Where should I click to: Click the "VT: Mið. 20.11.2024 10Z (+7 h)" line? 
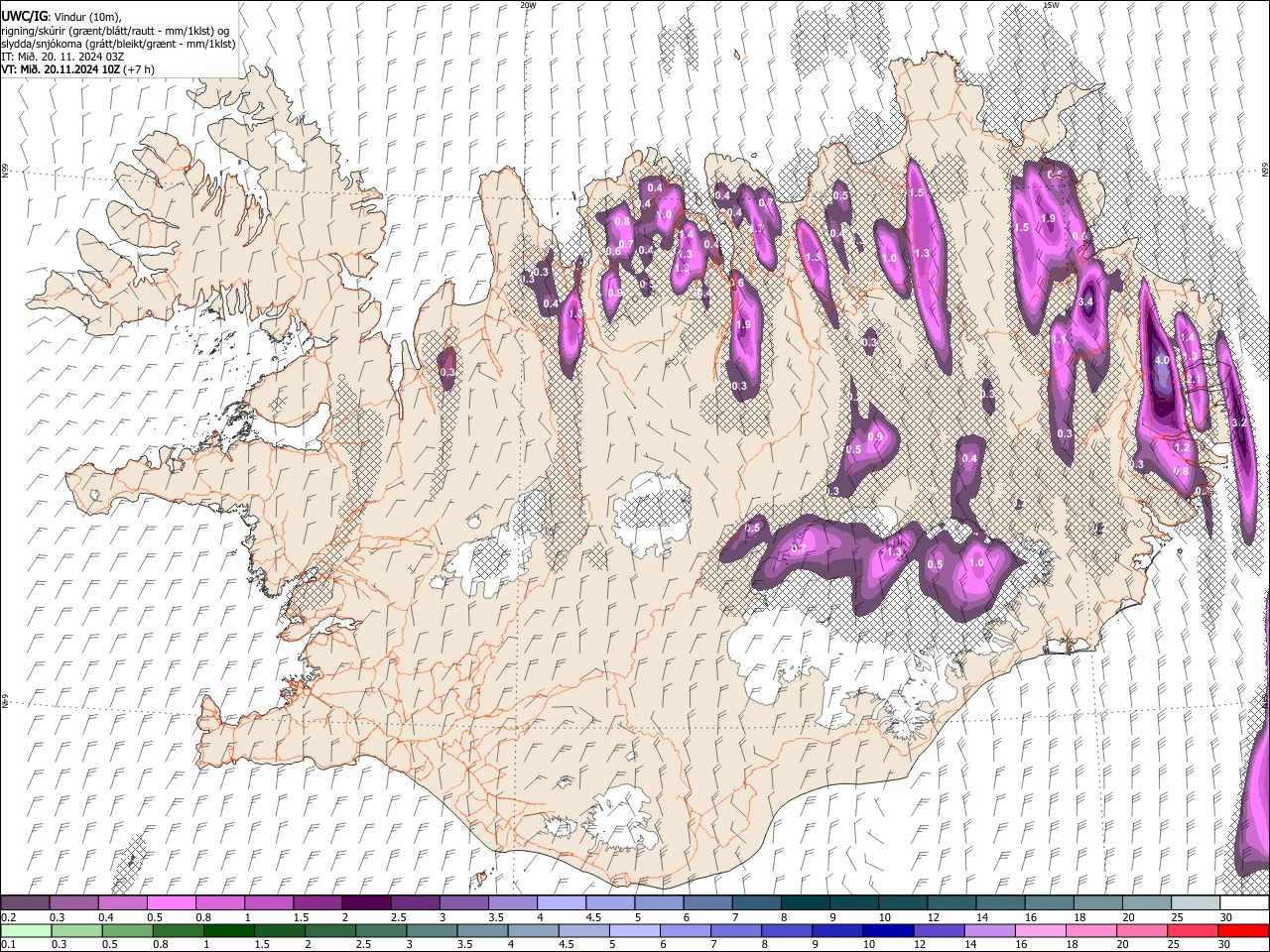click(x=77, y=68)
